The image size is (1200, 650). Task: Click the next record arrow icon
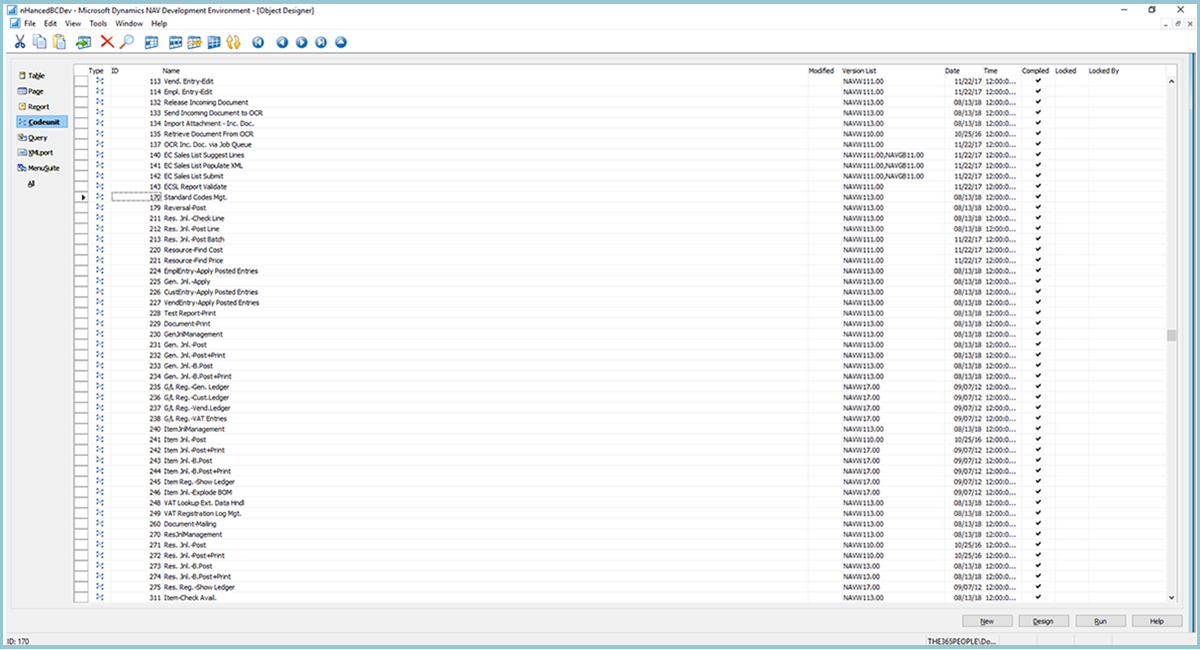point(301,42)
